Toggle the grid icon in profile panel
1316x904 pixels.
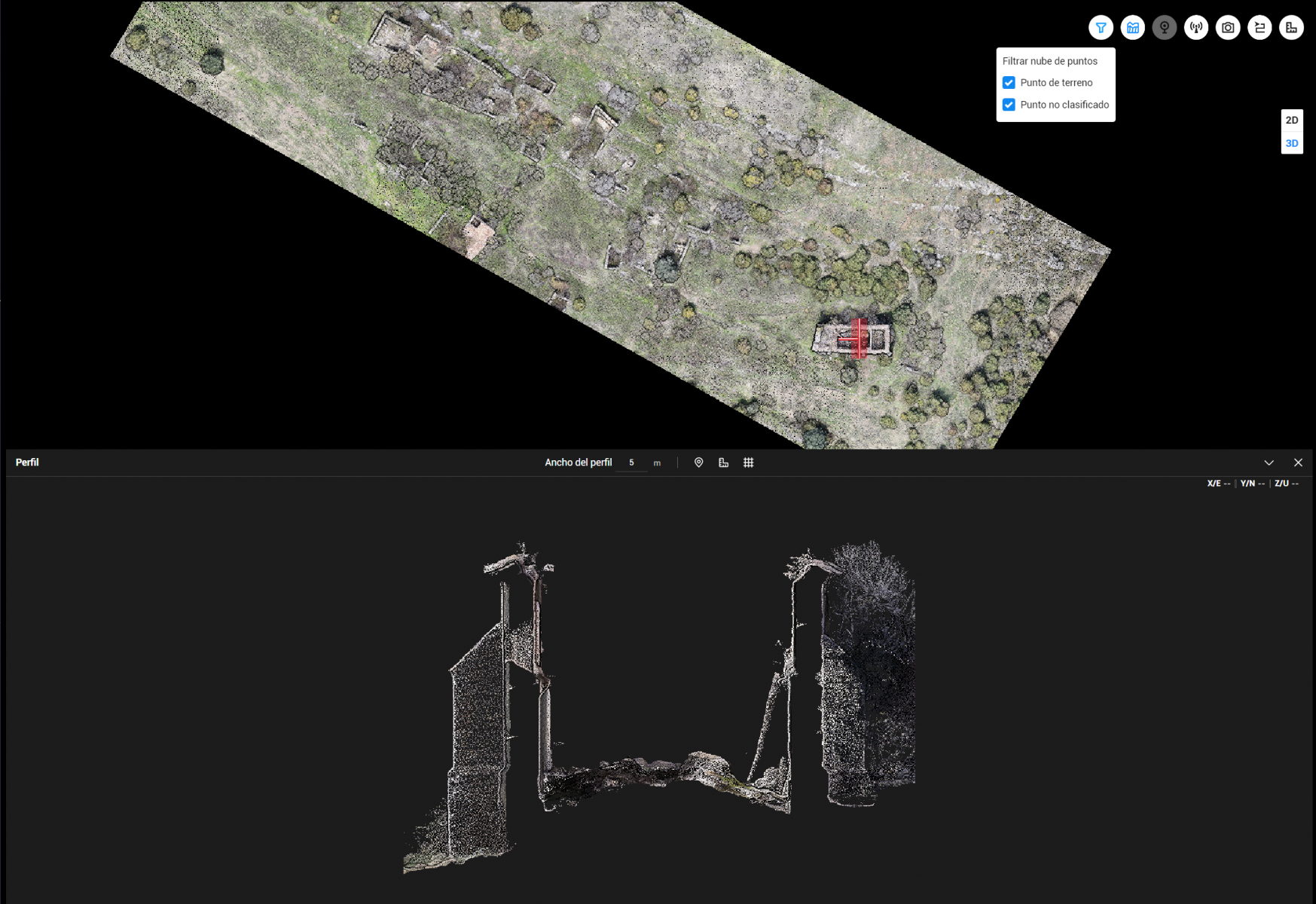pos(748,463)
